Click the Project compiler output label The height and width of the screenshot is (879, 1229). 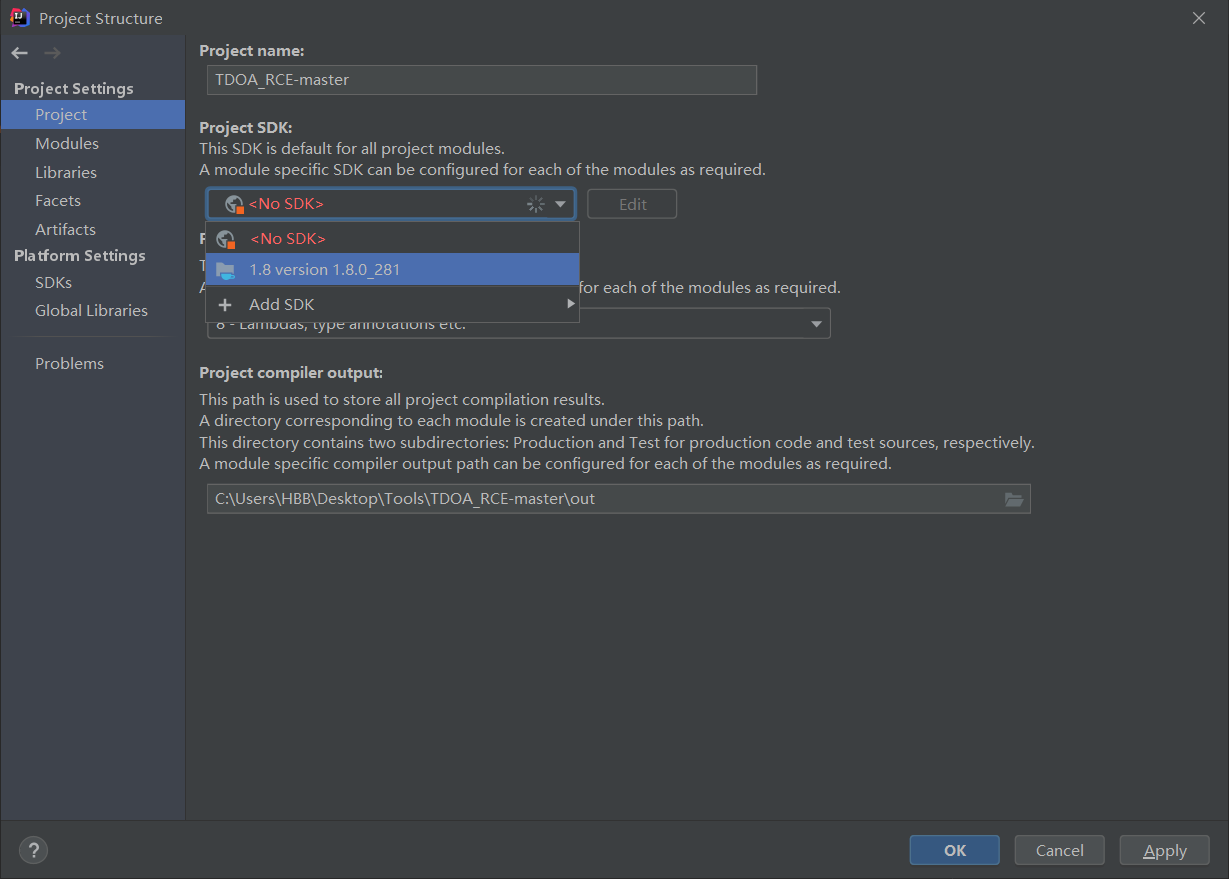(x=291, y=372)
